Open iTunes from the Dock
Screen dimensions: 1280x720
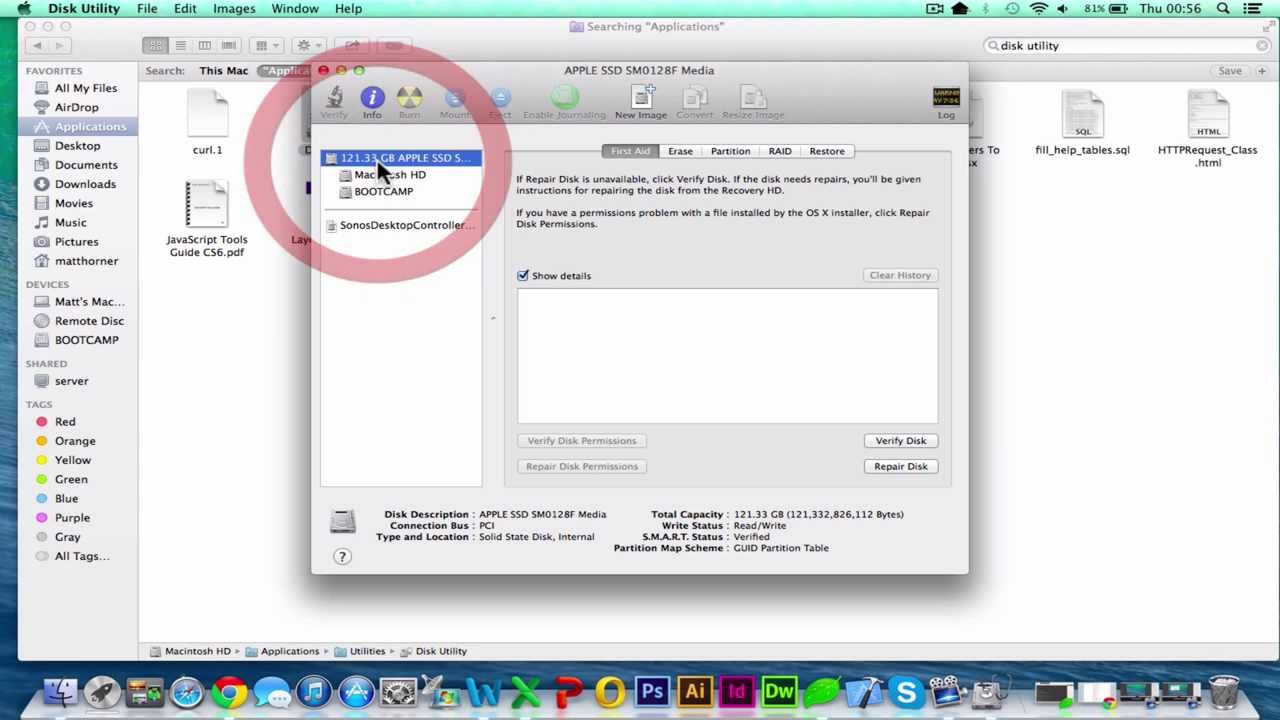click(314, 692)
